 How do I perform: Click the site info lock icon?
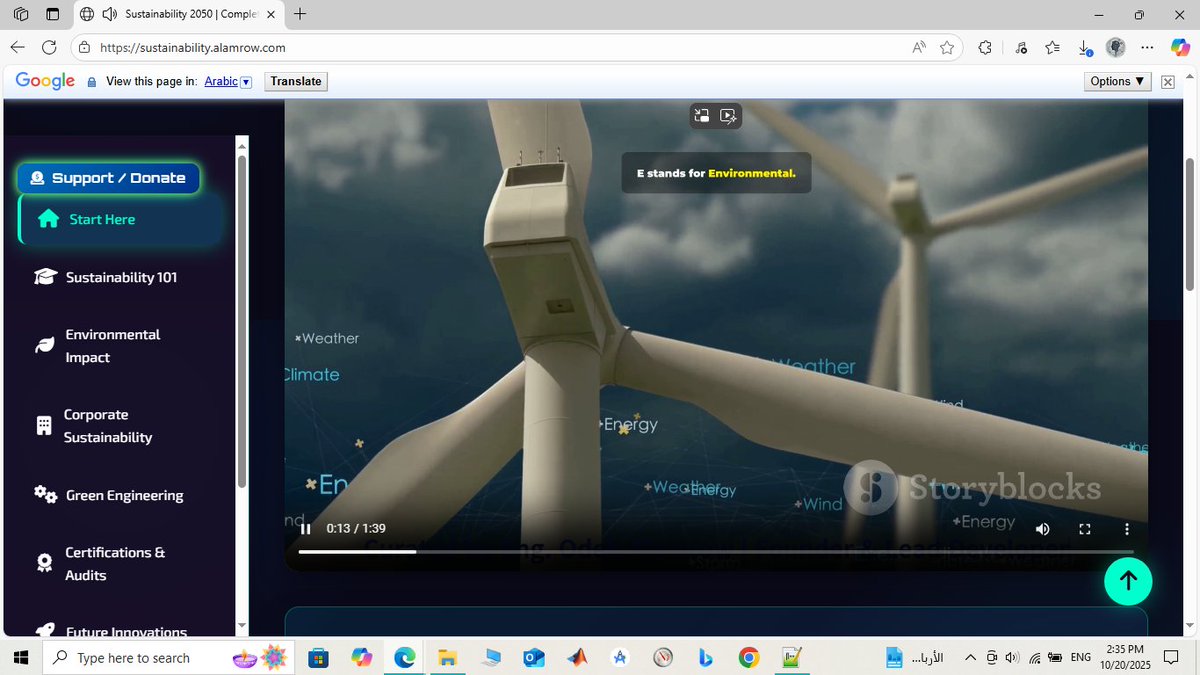tap(85, 47)
